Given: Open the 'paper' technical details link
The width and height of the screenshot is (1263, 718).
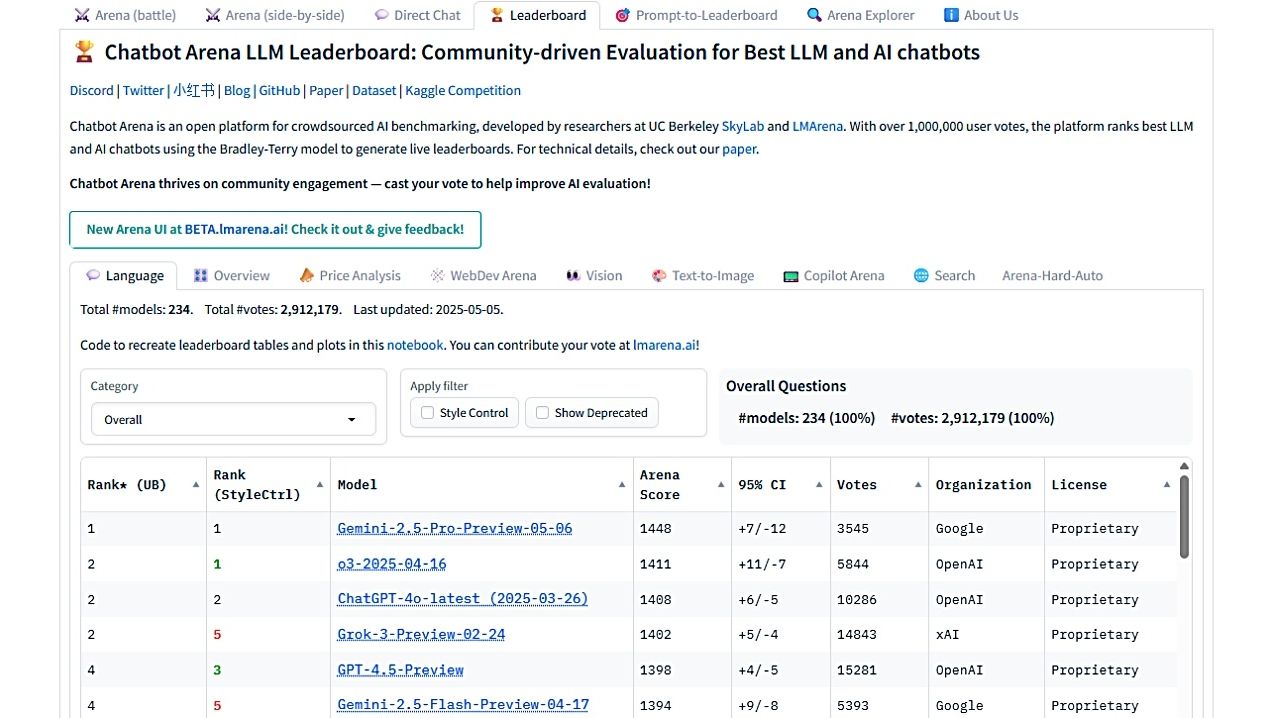Looking at the screenshot, I should click(x=739, y=149).
